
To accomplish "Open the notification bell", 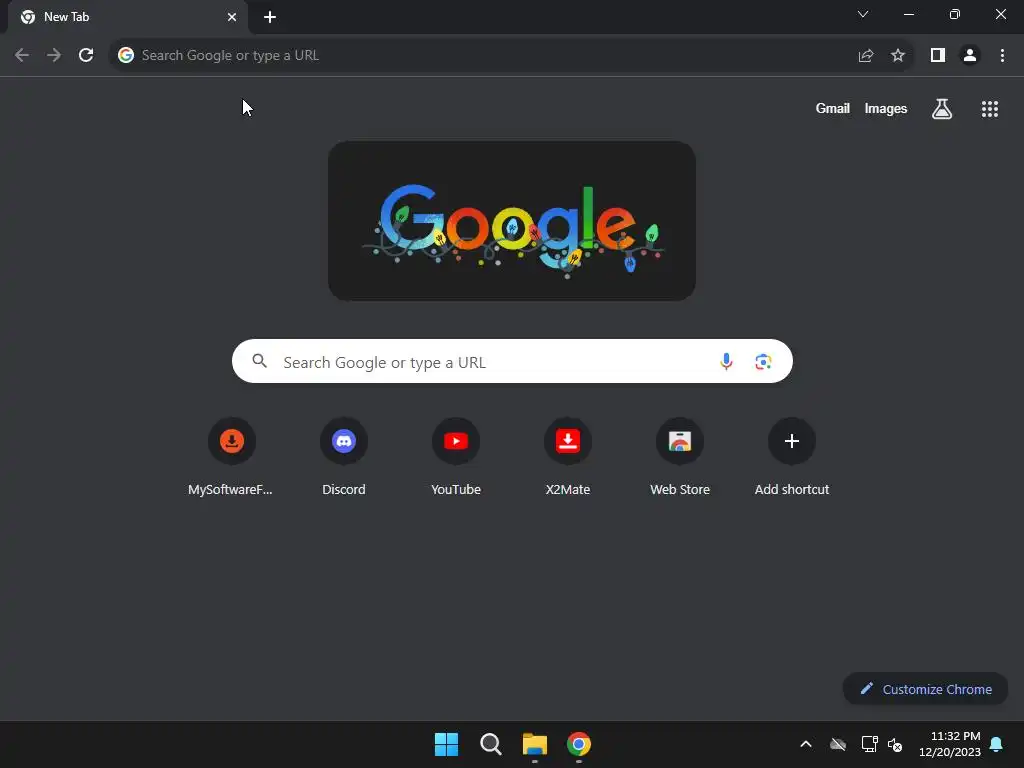I will [997, 744].
